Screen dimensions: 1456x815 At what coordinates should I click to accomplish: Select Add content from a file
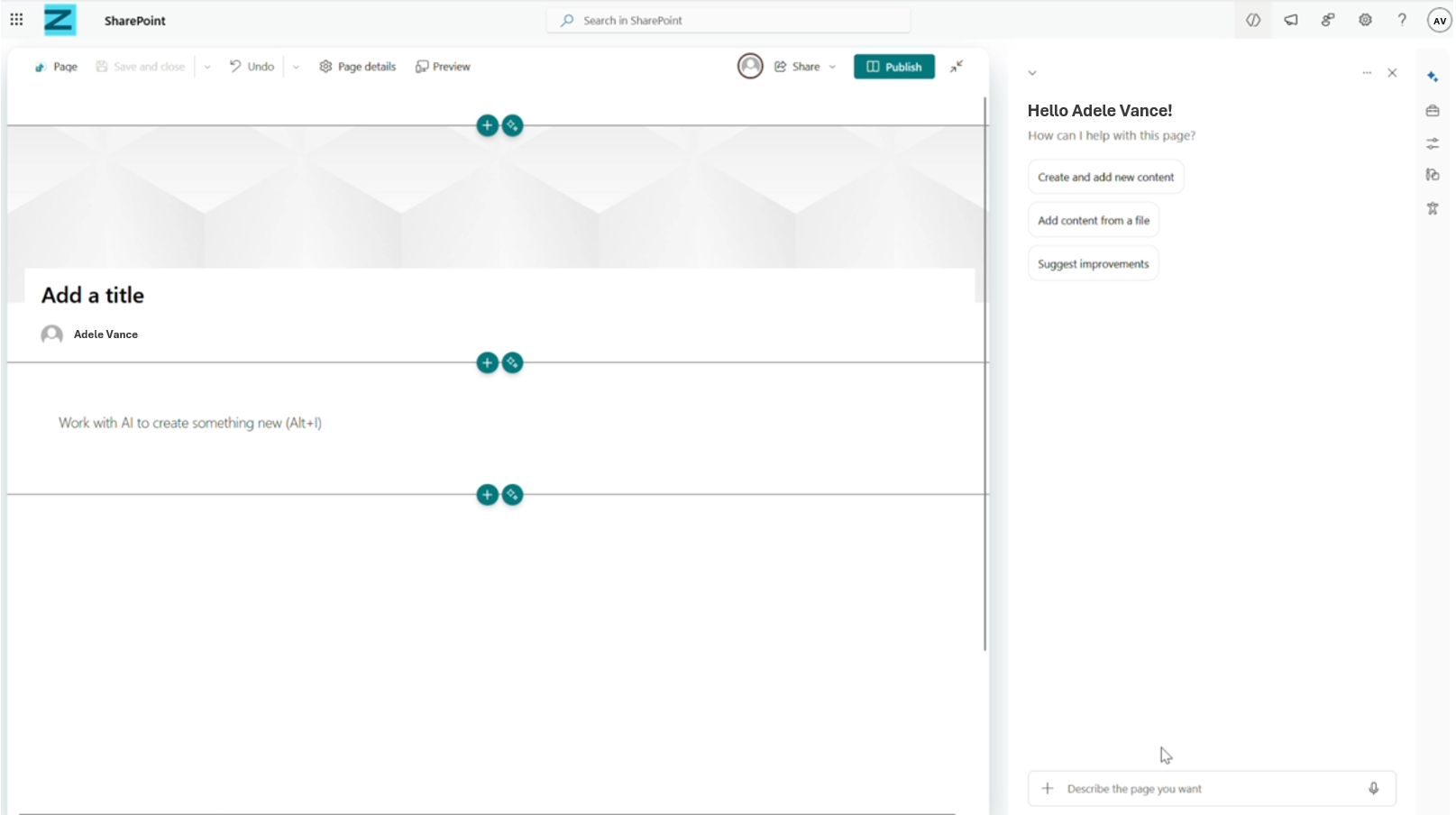click(x=1093, y=219)
